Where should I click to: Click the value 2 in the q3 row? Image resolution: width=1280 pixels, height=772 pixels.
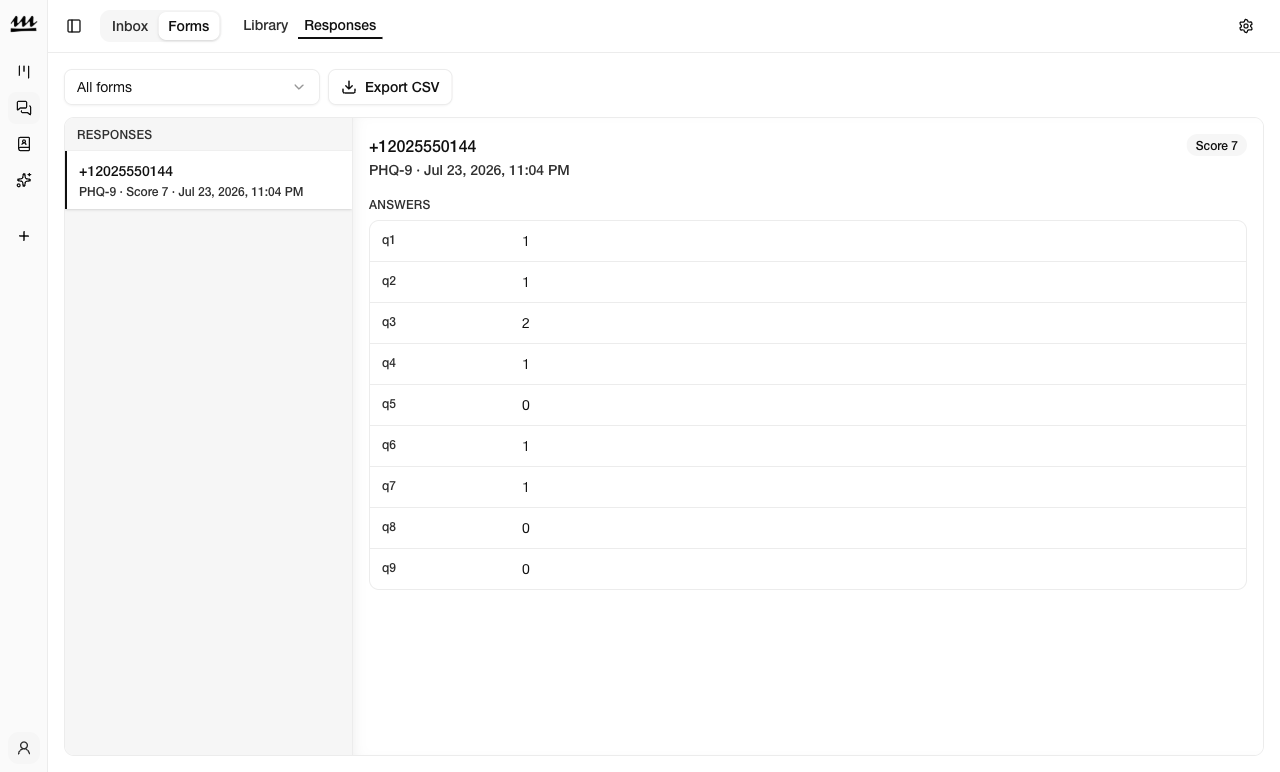pyautogui.click(x=526, y=323)
